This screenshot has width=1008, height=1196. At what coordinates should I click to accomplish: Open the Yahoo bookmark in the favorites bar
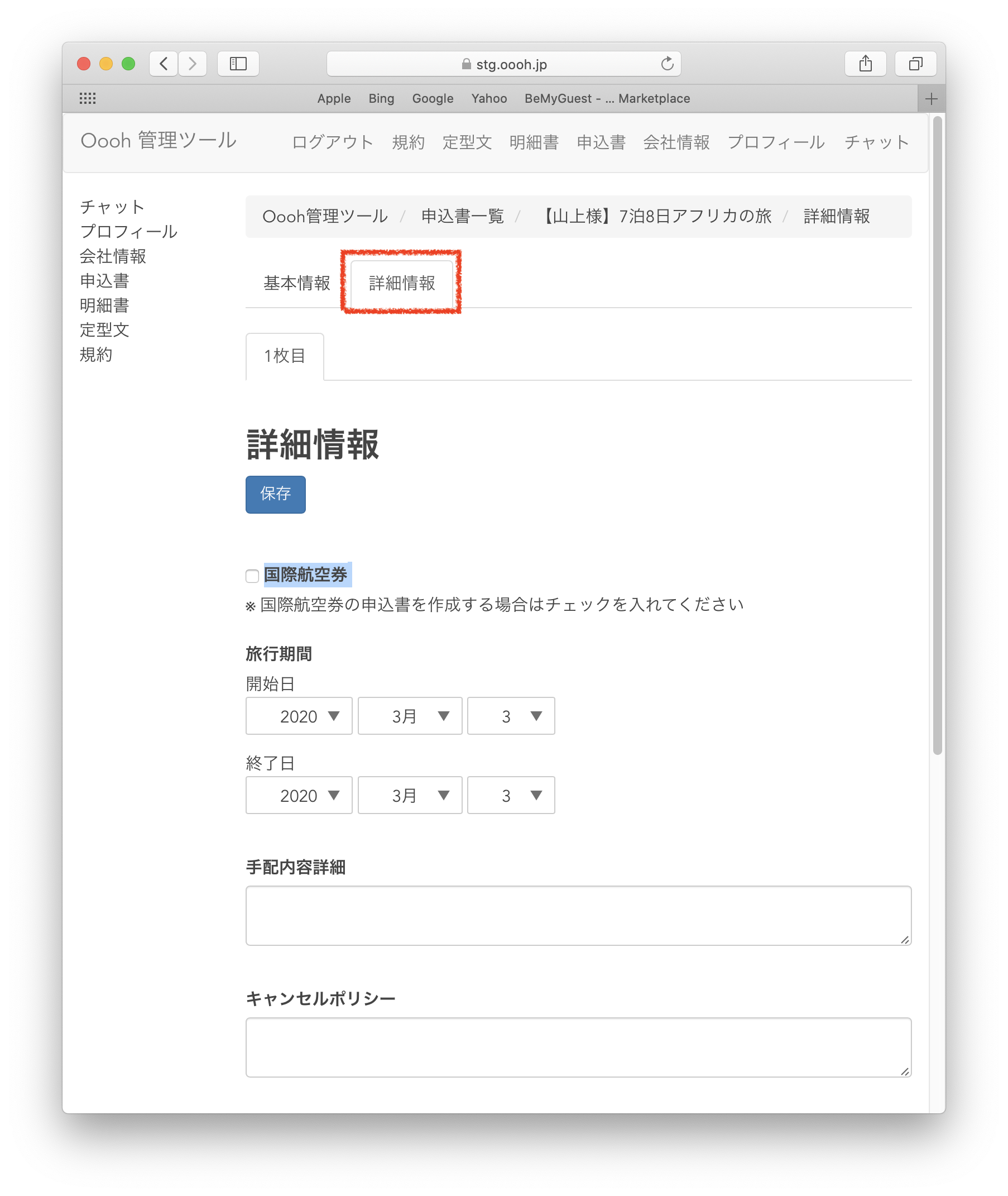coord(489,98)
